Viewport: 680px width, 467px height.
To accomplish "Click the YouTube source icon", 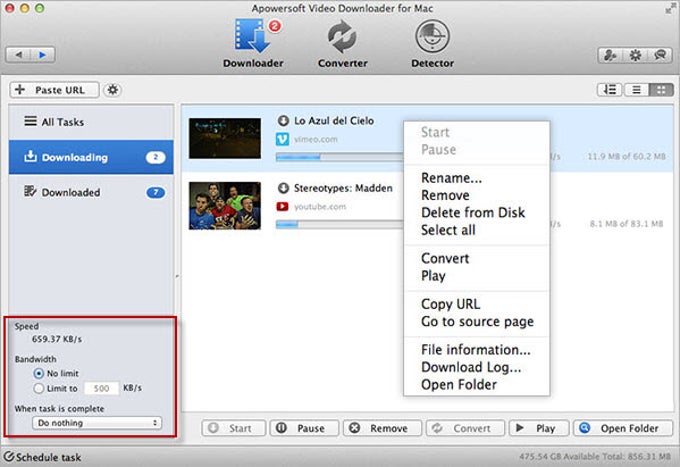I will tap(282, 206).
